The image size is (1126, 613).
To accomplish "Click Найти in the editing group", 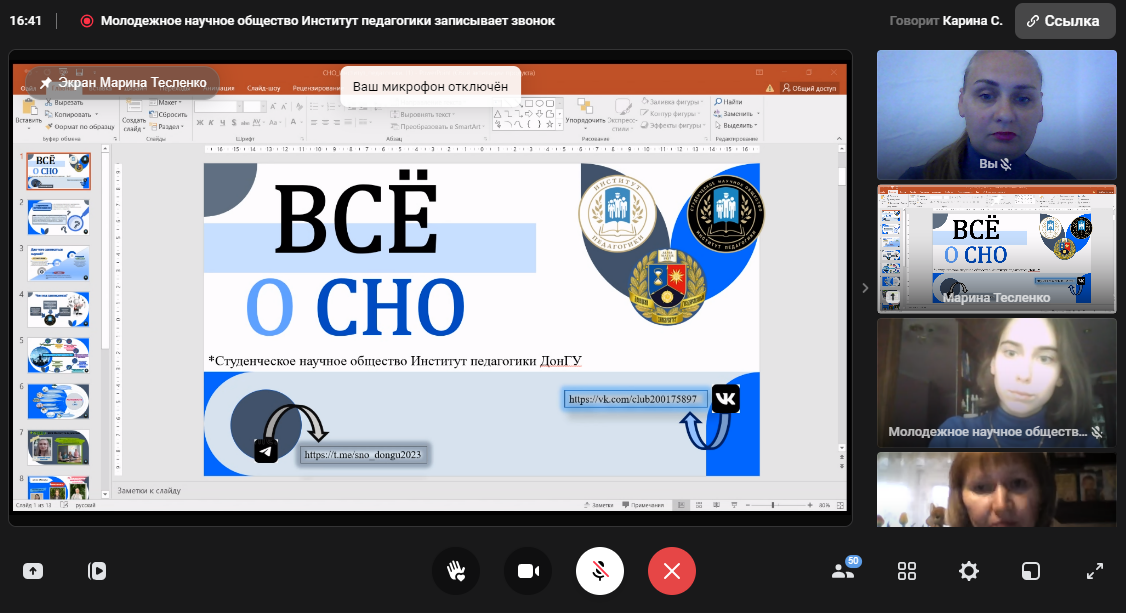I will point(728,102).
